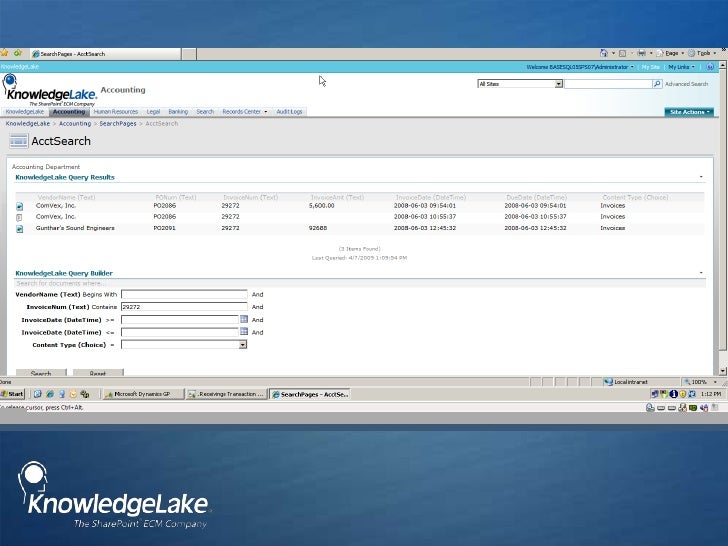728x546 pixels.
Task: Click the VendorName Begins With input field
Action: point(184,294)
